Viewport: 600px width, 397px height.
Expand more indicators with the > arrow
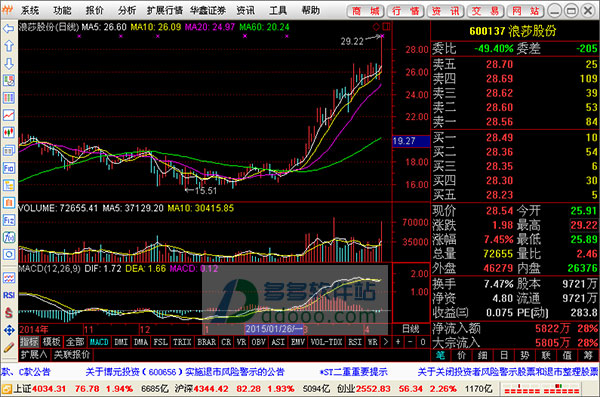click(386, 342)
